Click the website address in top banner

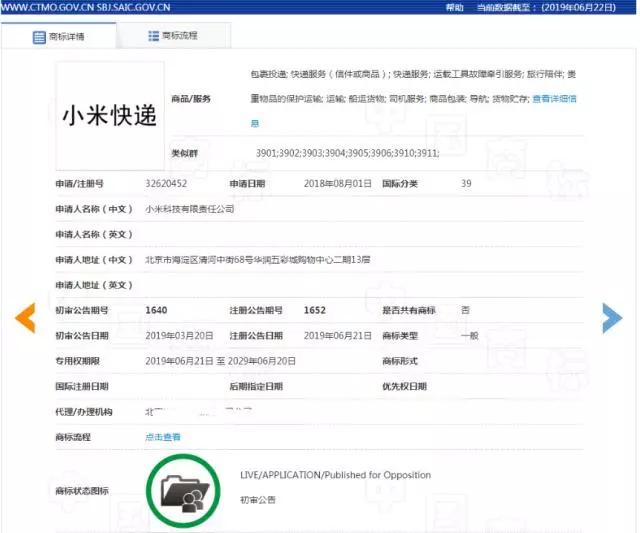(86, 7)
